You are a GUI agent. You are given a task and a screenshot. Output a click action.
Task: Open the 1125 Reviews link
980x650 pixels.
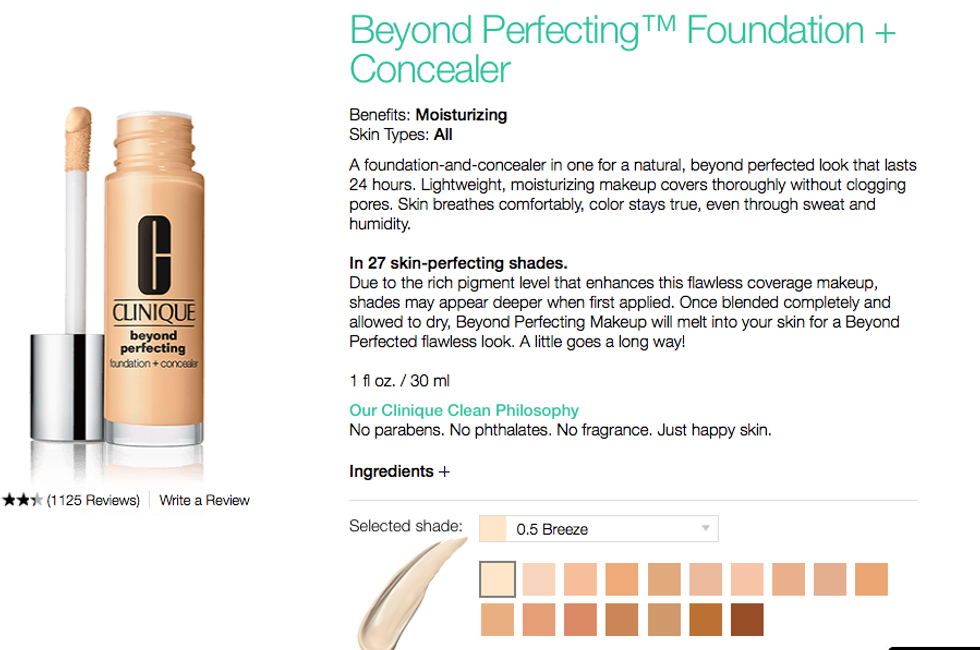coord(93,500)
